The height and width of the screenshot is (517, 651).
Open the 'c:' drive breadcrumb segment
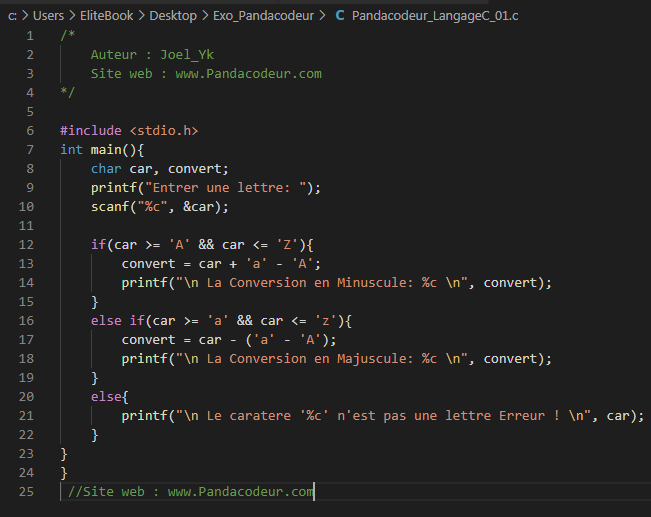point(12,16)
